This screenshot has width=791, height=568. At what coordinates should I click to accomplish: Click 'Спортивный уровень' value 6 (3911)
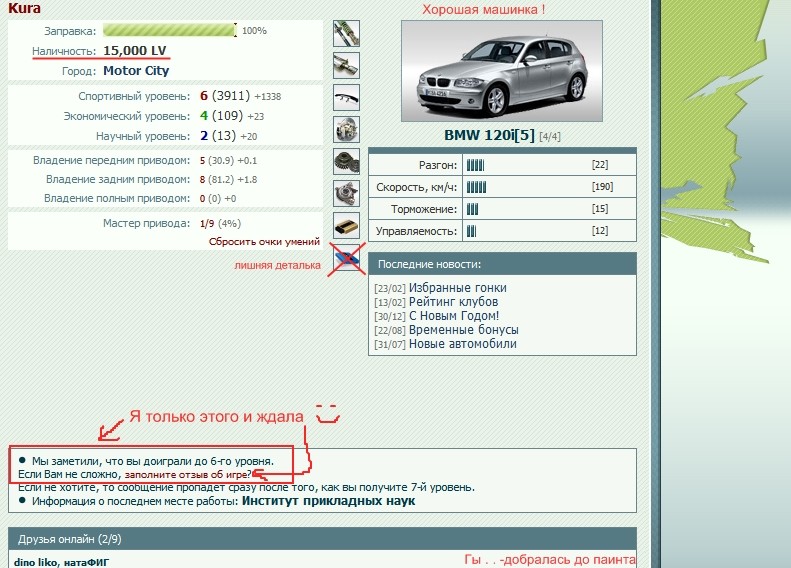(x=225, y=95)
